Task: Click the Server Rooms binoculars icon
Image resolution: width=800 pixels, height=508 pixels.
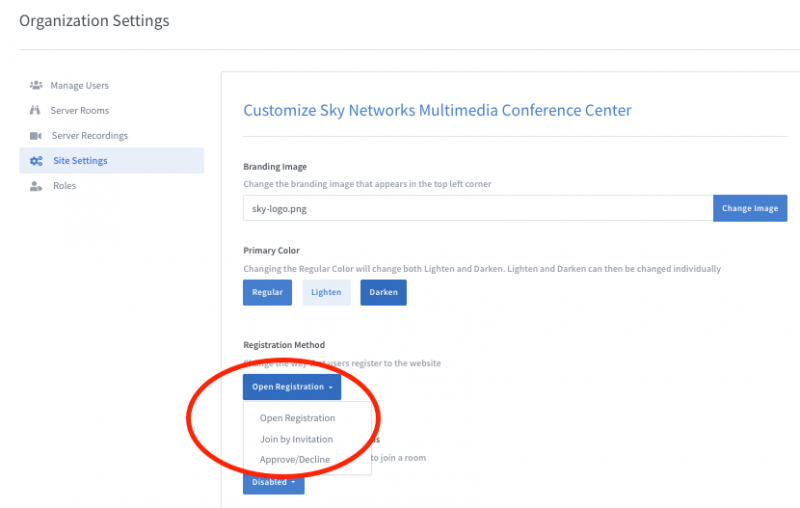Action: (35, 110)
